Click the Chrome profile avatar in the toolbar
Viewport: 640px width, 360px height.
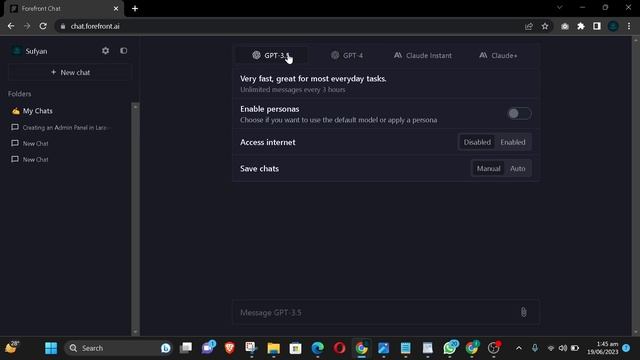click(613, 26)
